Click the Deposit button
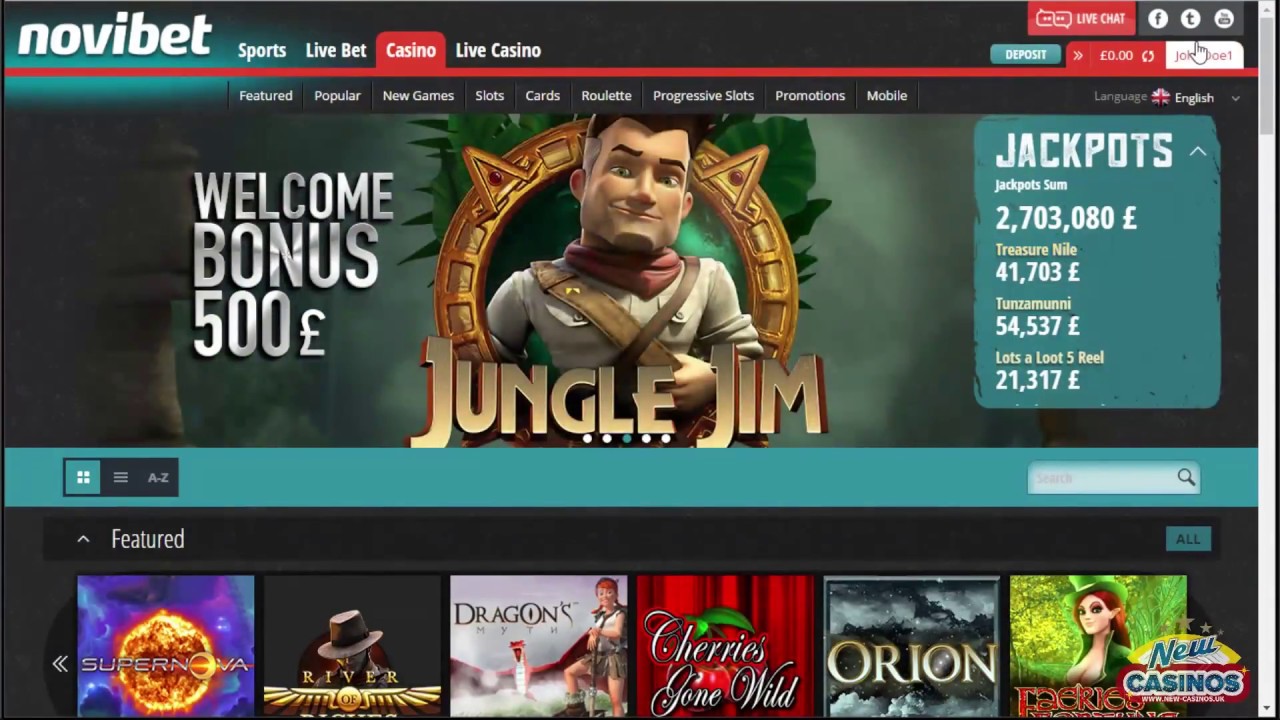The height and width of the screenshot is (720, 1280). coord(1025,55)
